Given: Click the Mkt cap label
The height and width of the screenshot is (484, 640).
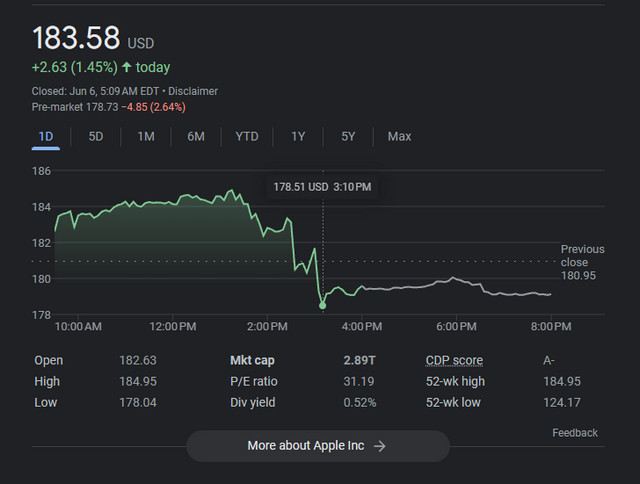Looking at the screenshot, I should (252, 360).
